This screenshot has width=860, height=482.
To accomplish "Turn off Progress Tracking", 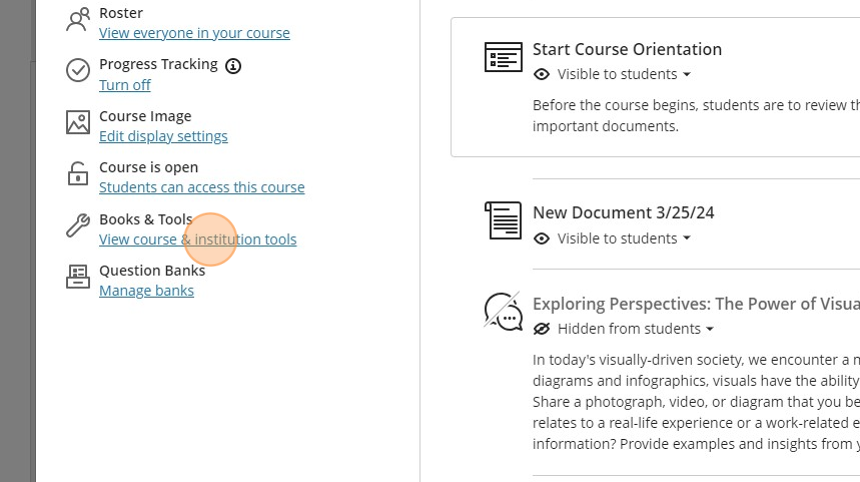I will point(125,85).
